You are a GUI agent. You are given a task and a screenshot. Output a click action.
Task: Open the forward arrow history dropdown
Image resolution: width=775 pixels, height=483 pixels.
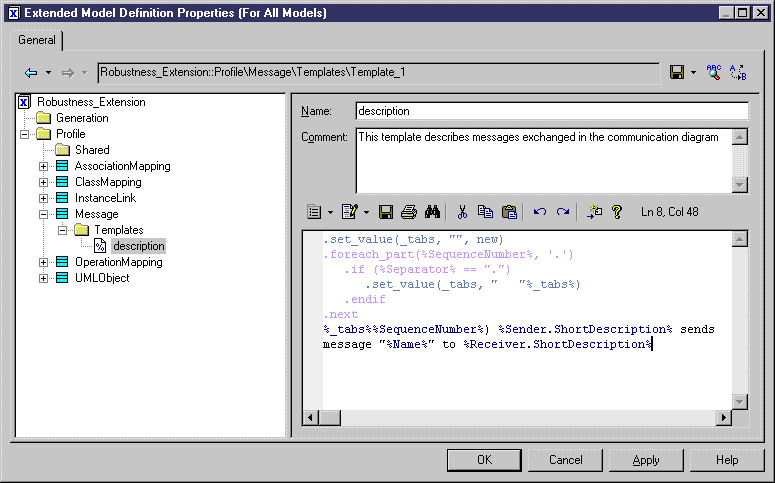(85, 73)
